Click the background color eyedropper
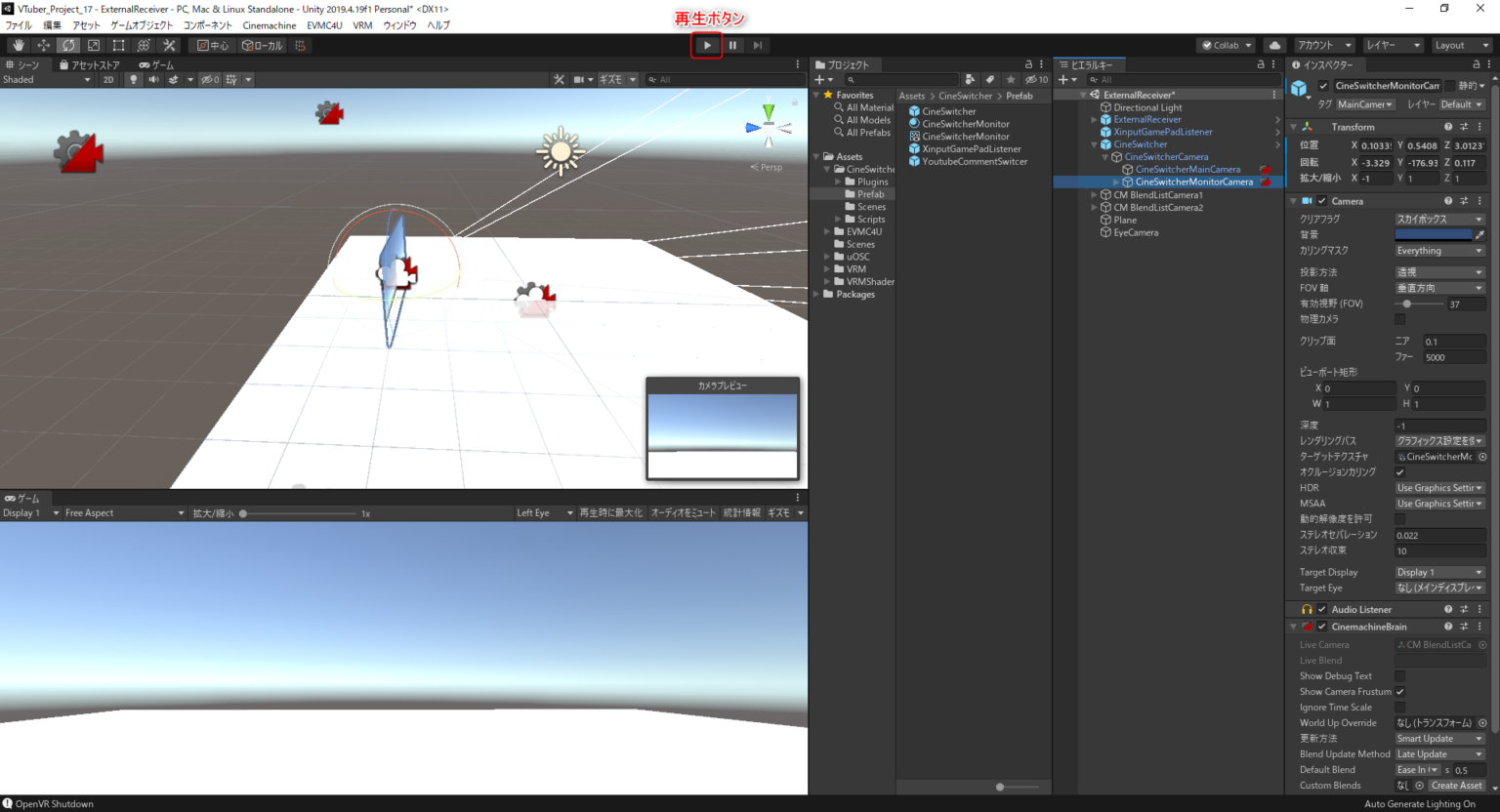This screenshot has height=812, width=1500. coord(1479,235)
